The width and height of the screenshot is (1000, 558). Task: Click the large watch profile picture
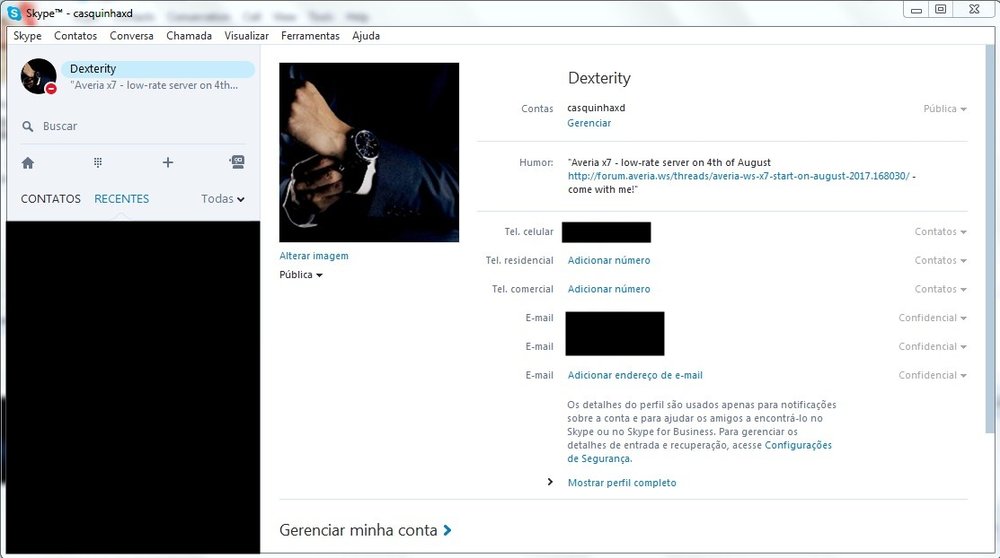[x=369, y=152]
